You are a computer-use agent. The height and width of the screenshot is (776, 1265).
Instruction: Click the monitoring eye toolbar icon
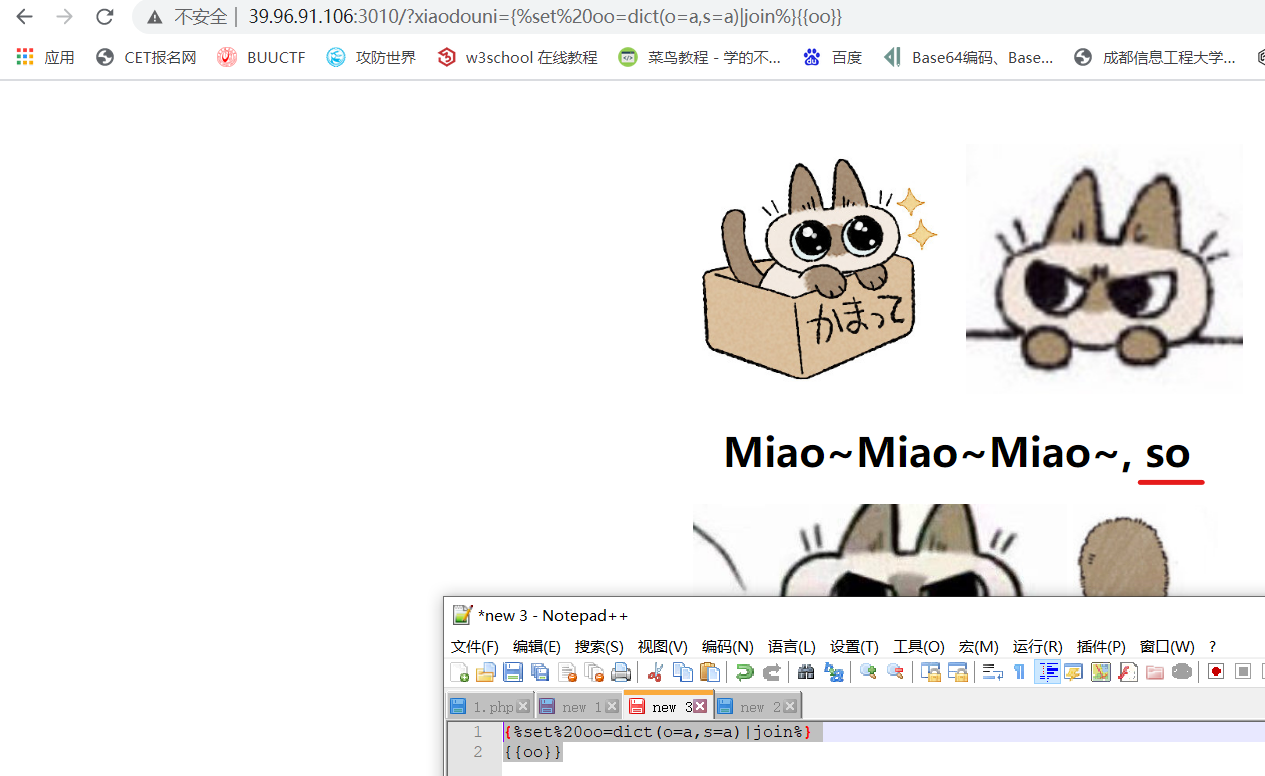pos(1182,672)
